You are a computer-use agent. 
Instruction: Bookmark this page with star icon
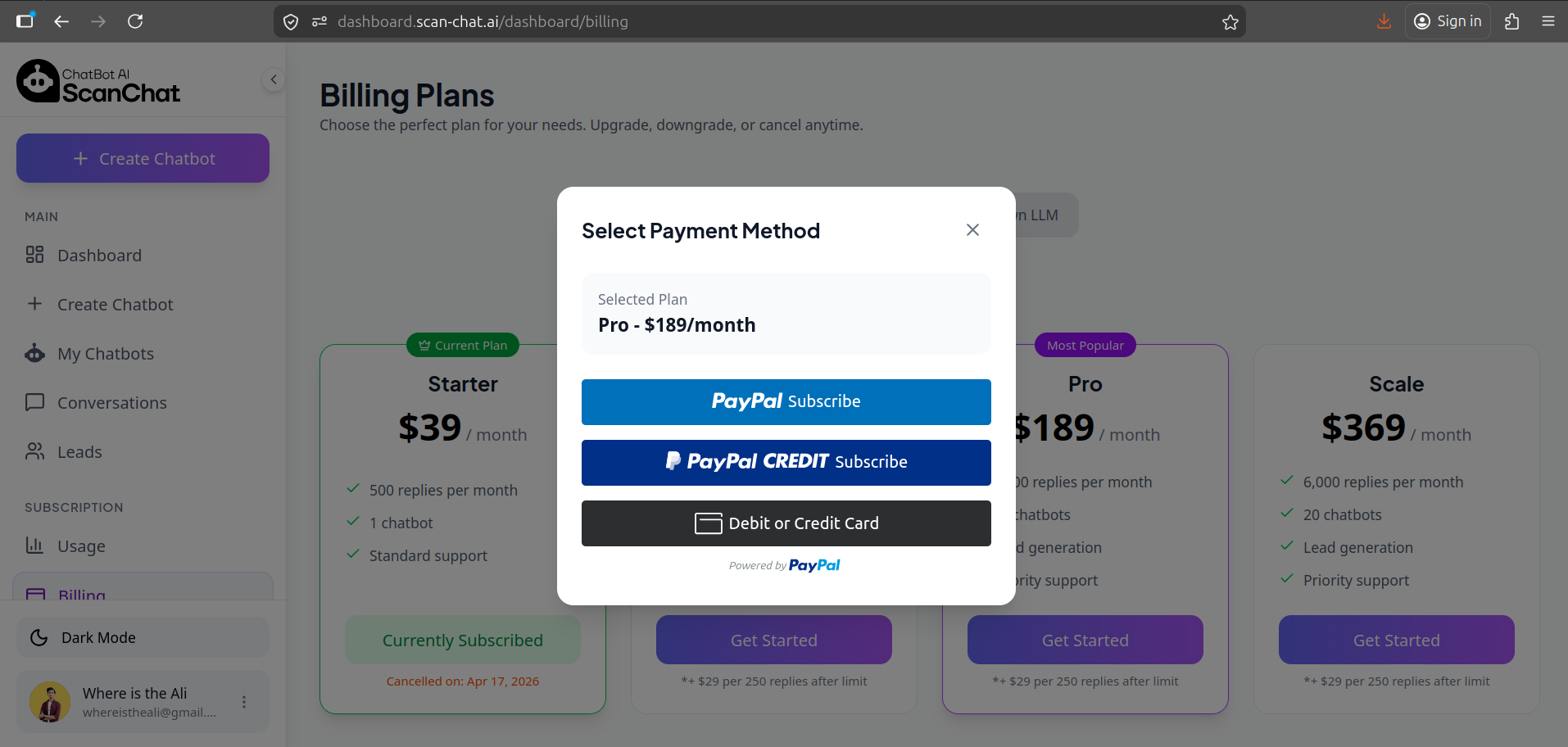coord(1230,22)
